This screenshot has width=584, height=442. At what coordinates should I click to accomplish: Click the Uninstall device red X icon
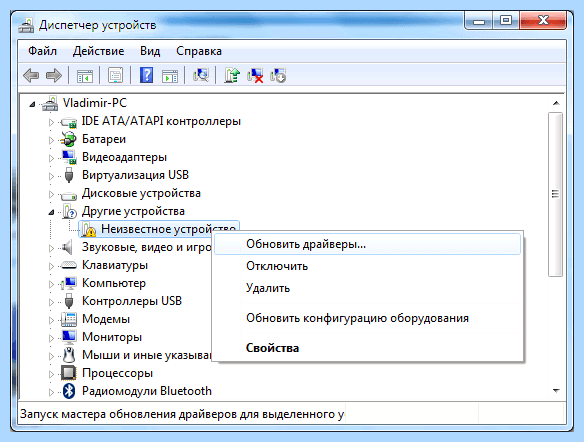coord(255,75)
